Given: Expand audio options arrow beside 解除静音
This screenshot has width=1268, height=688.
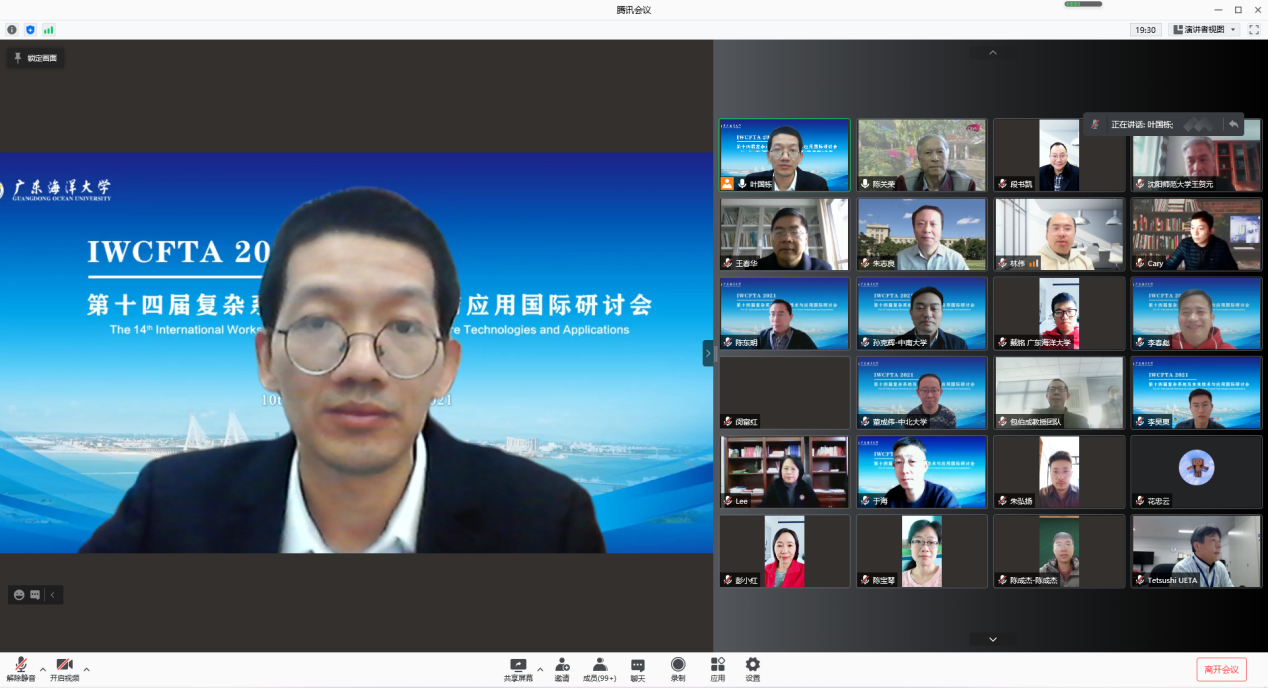Looking at the screenshot, I should point(43,669).
